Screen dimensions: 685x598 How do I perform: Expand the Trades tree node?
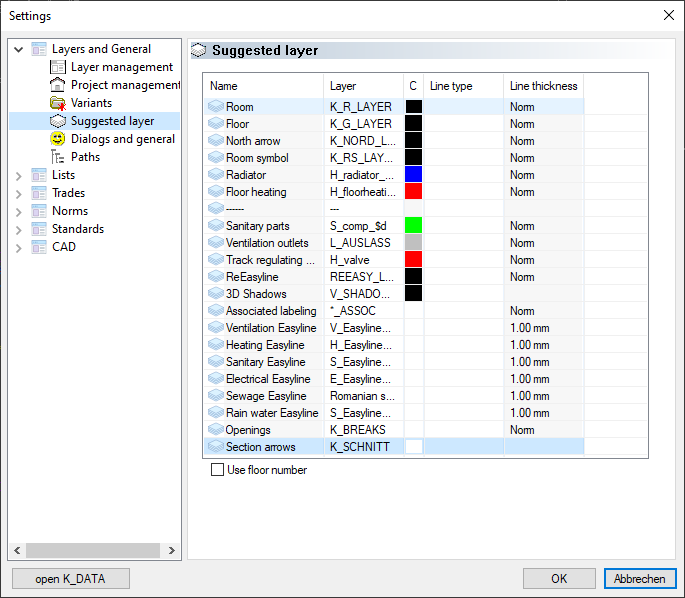click(18, 194)
